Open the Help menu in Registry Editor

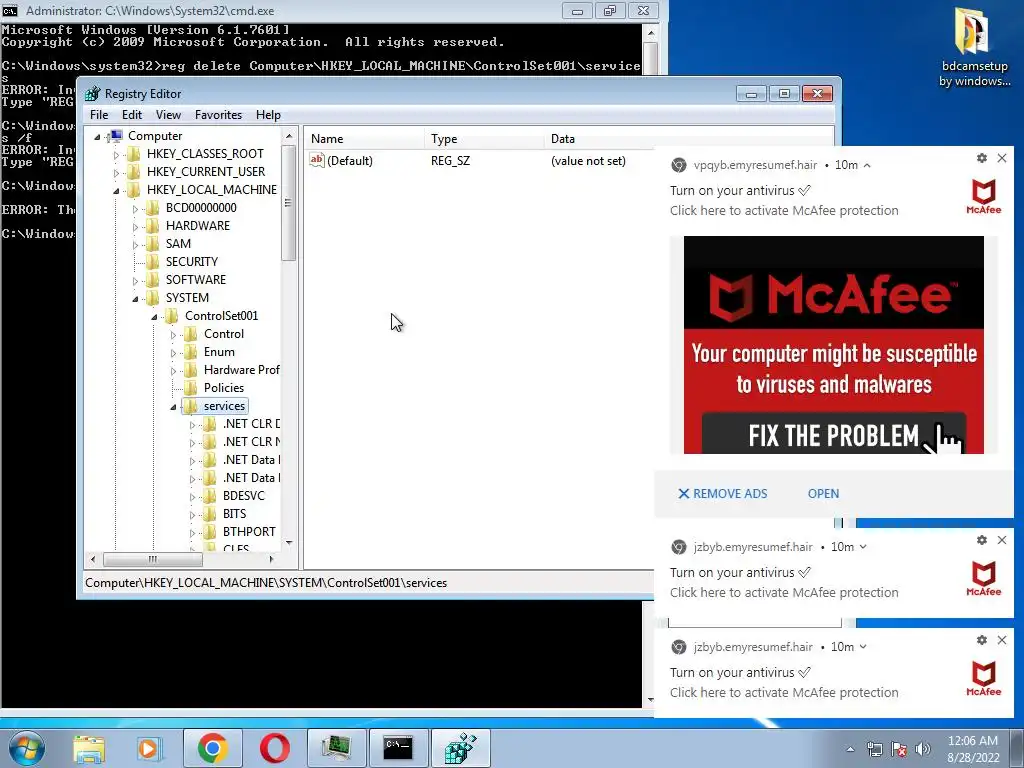tap(268, 115)
